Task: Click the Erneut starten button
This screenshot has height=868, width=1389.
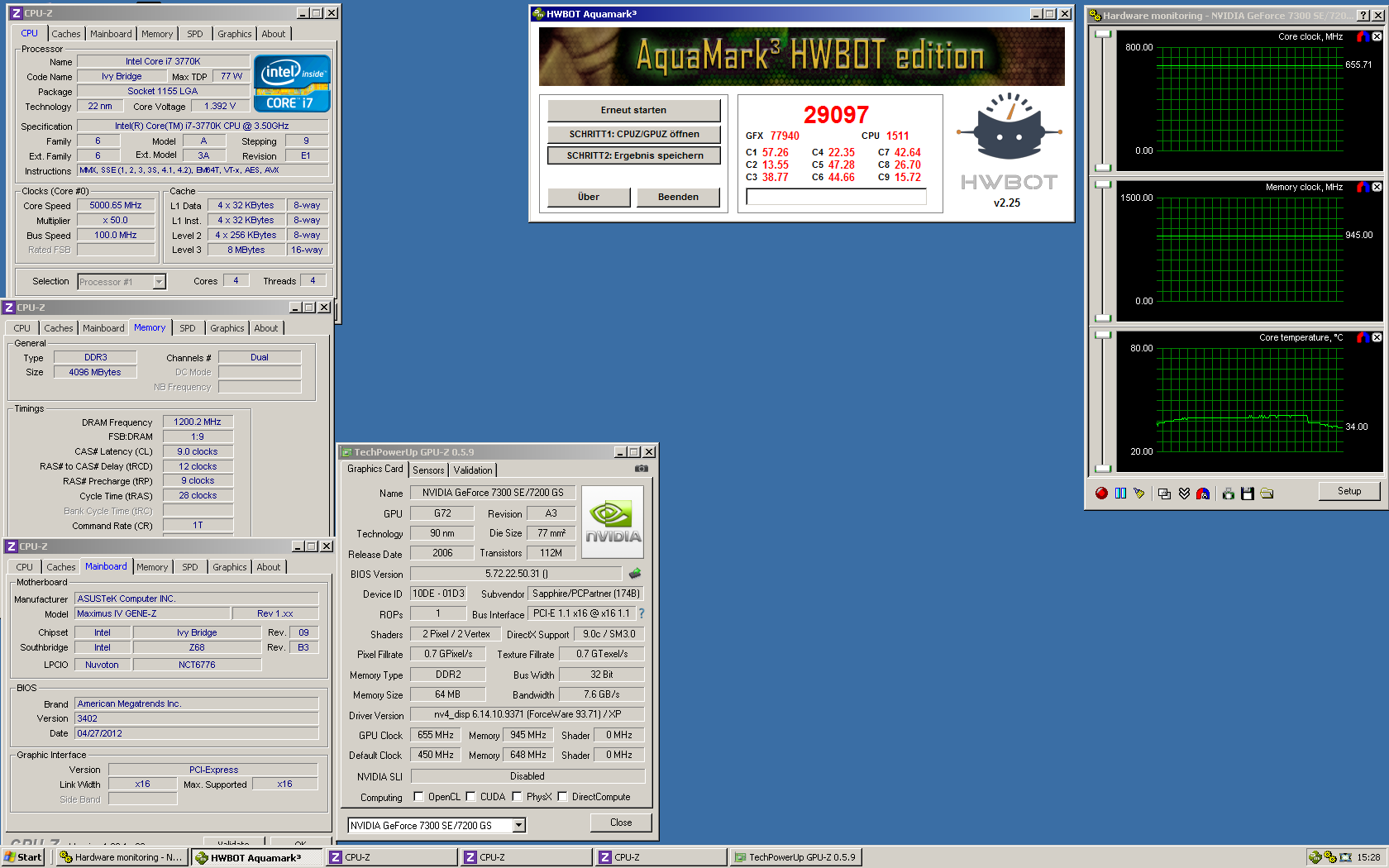Action: [634, 110]
